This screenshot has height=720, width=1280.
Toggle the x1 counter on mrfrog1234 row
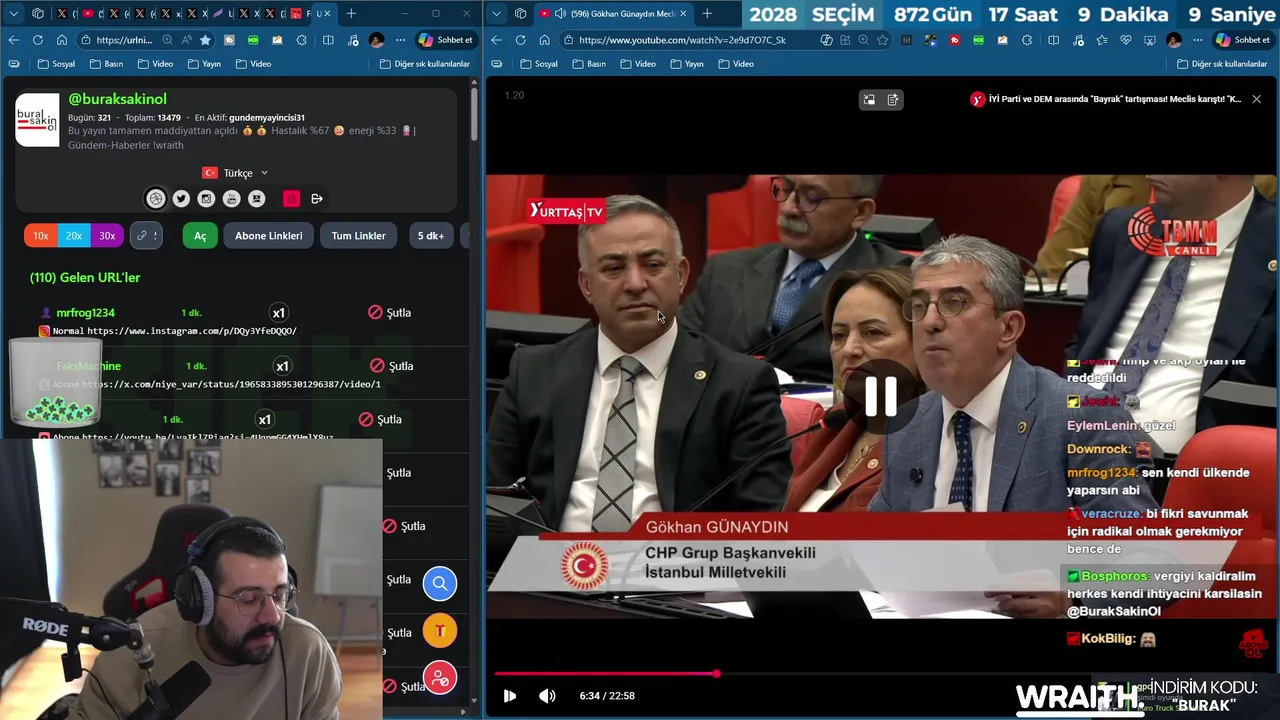point(279,313)
